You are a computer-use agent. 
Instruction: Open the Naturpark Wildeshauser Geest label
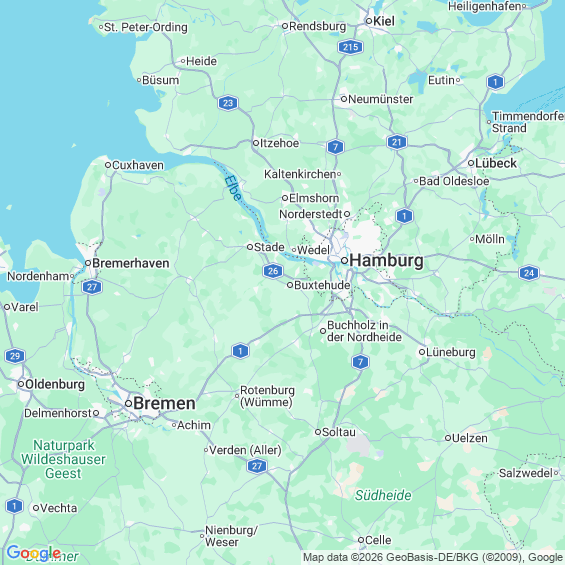pos(63,459)
